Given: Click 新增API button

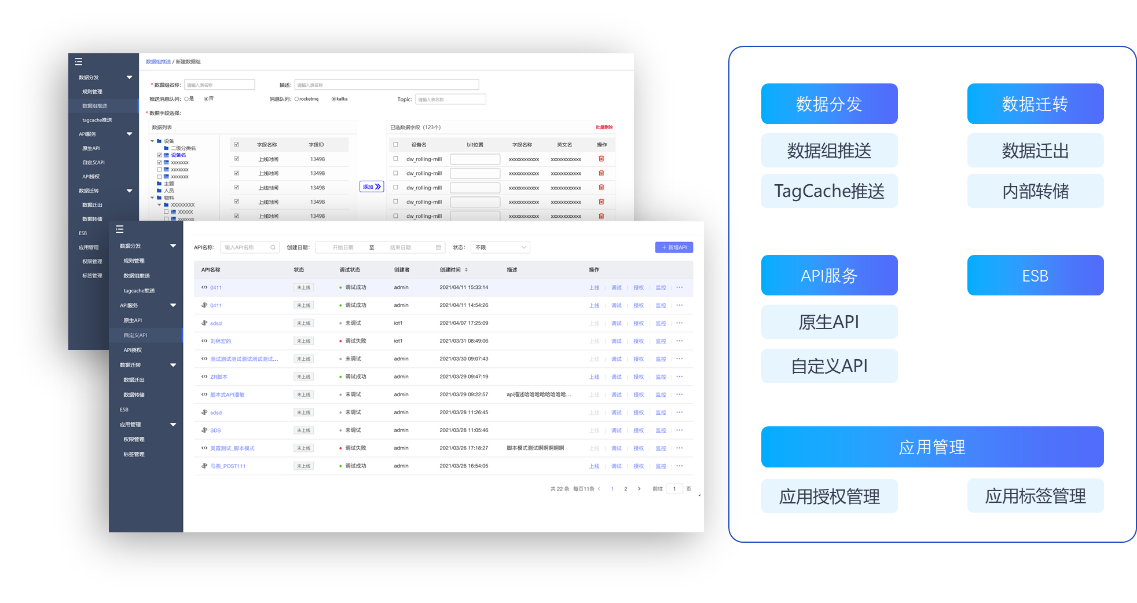Looking at the screenshot, I should 674,247.
